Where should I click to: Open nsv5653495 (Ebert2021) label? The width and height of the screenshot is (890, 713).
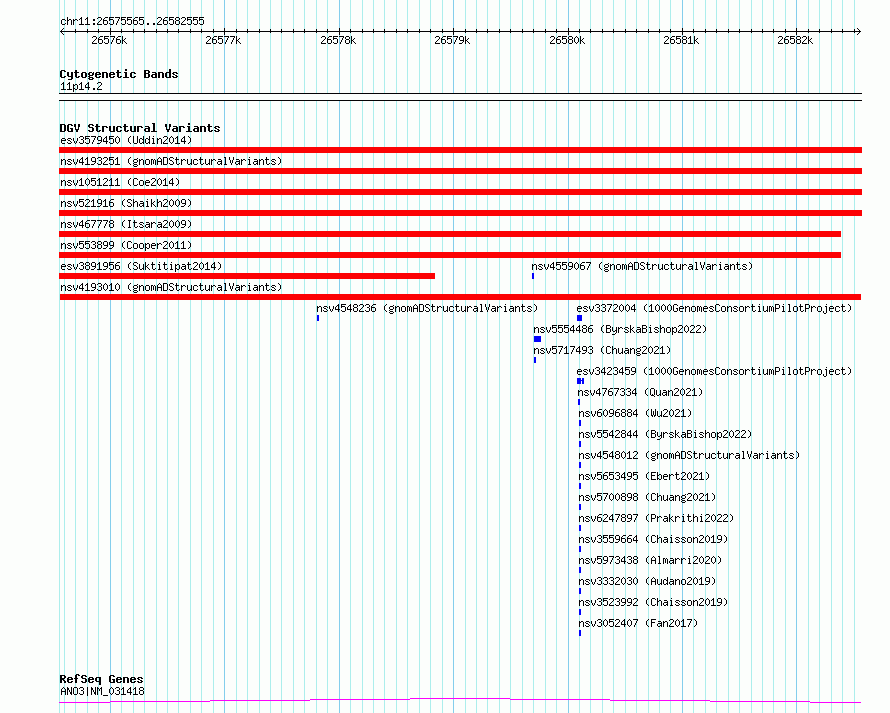(644, 476)
